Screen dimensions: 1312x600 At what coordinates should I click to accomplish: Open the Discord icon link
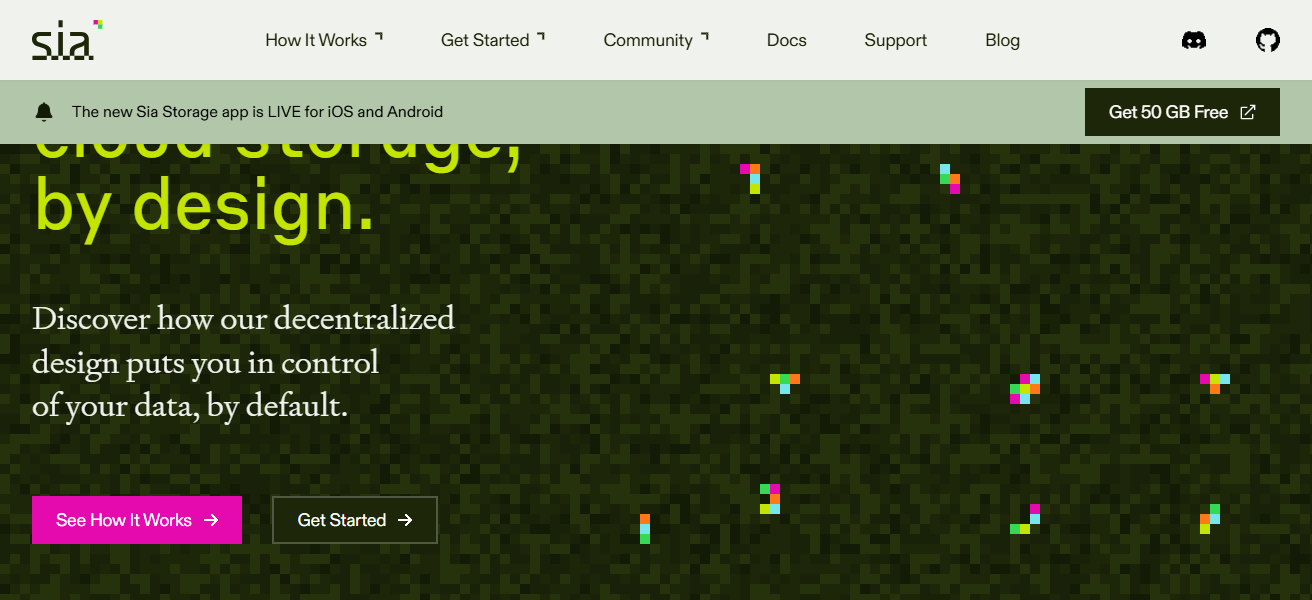(1193, 40)
